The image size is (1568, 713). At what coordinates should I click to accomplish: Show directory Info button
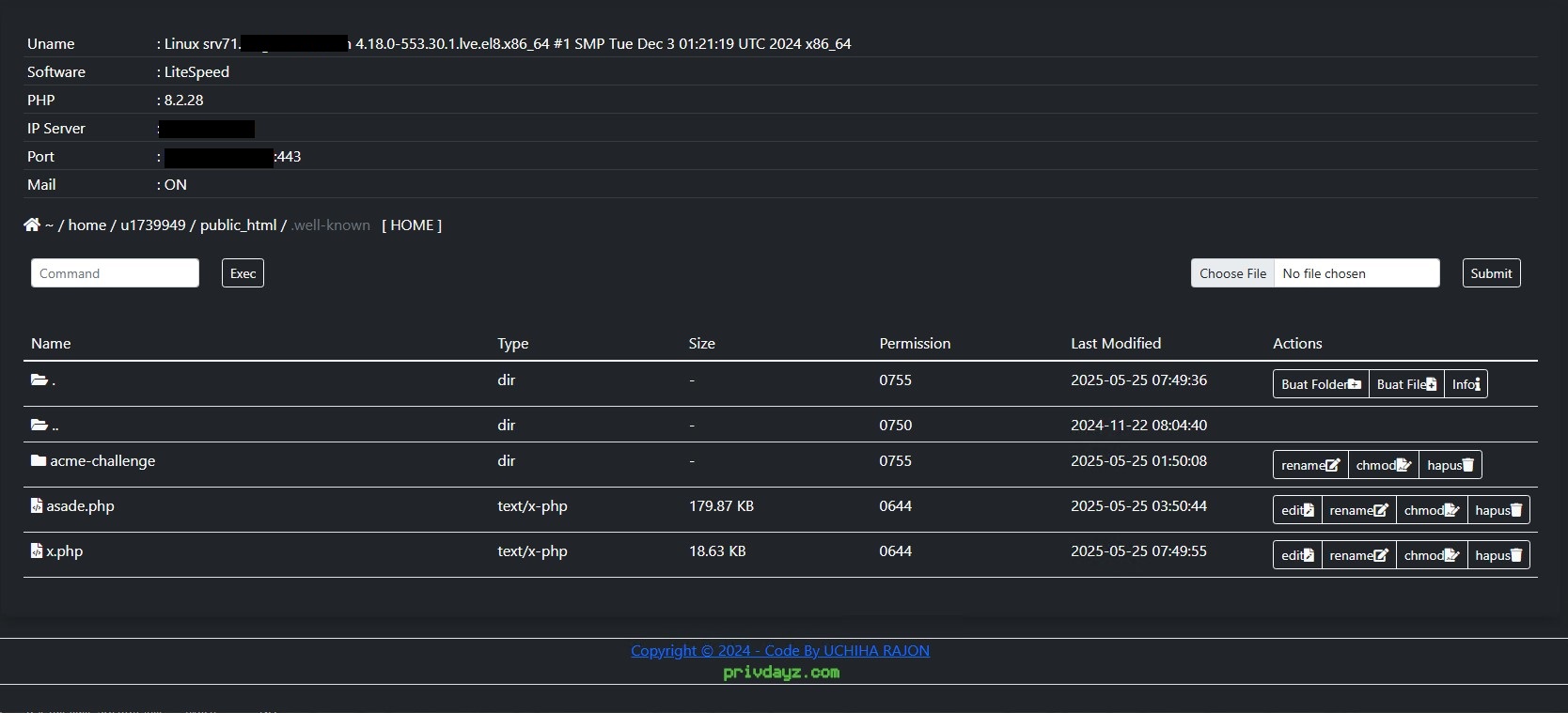tap(1466, 384)
